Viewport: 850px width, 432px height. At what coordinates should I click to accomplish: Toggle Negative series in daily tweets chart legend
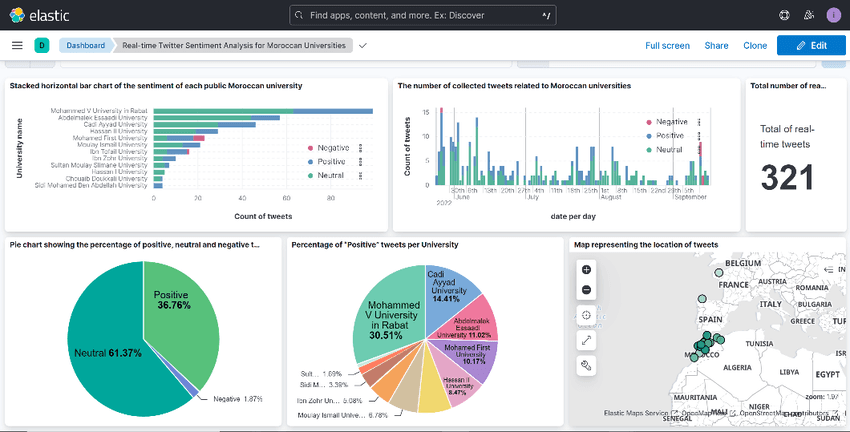[672, 122]
